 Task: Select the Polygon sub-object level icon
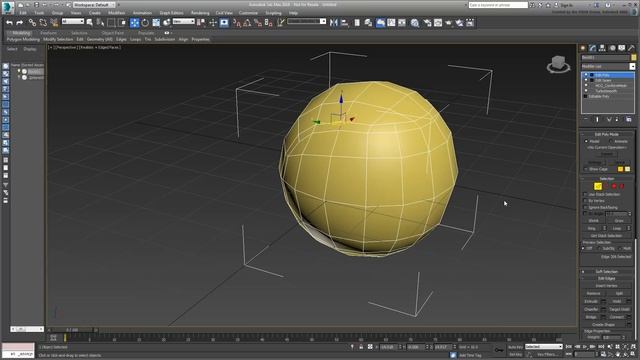614,186
